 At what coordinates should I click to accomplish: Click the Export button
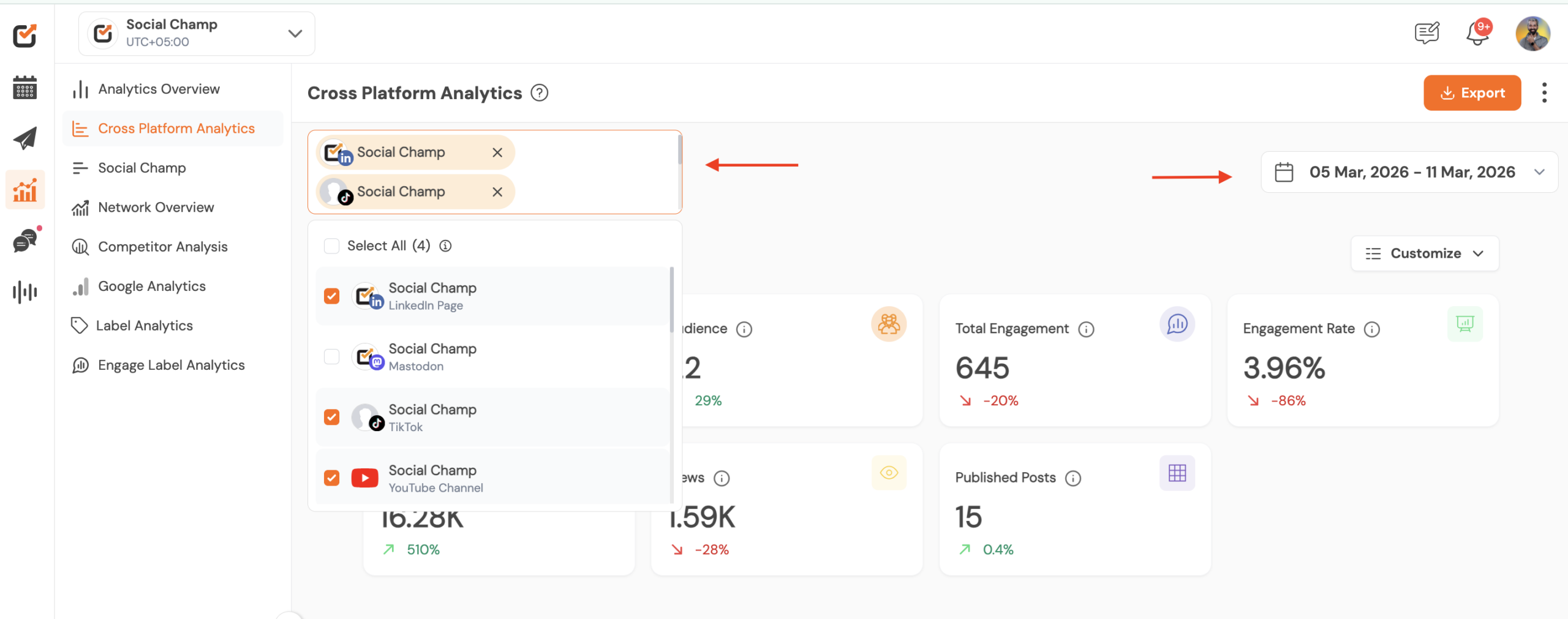click(x=1471, y=93)
